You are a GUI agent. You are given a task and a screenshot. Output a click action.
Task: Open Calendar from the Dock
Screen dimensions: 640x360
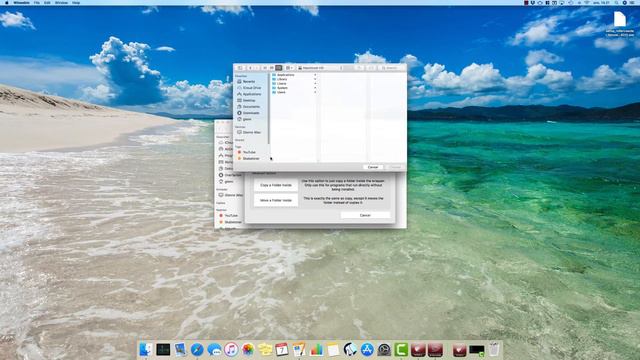click(x=282, y=349)
